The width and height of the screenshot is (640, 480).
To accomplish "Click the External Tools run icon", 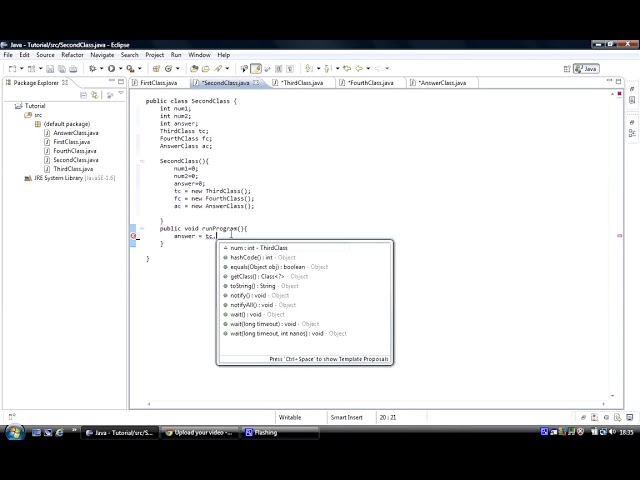I will (130, 69).
